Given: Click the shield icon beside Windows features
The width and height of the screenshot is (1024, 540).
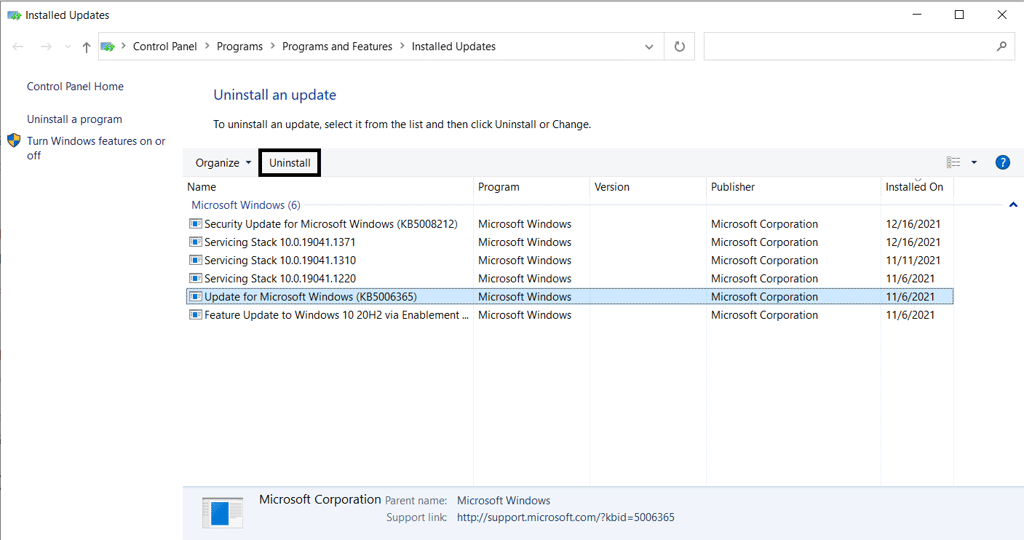Looking at the screenshot, I should [x=14, y=140].
